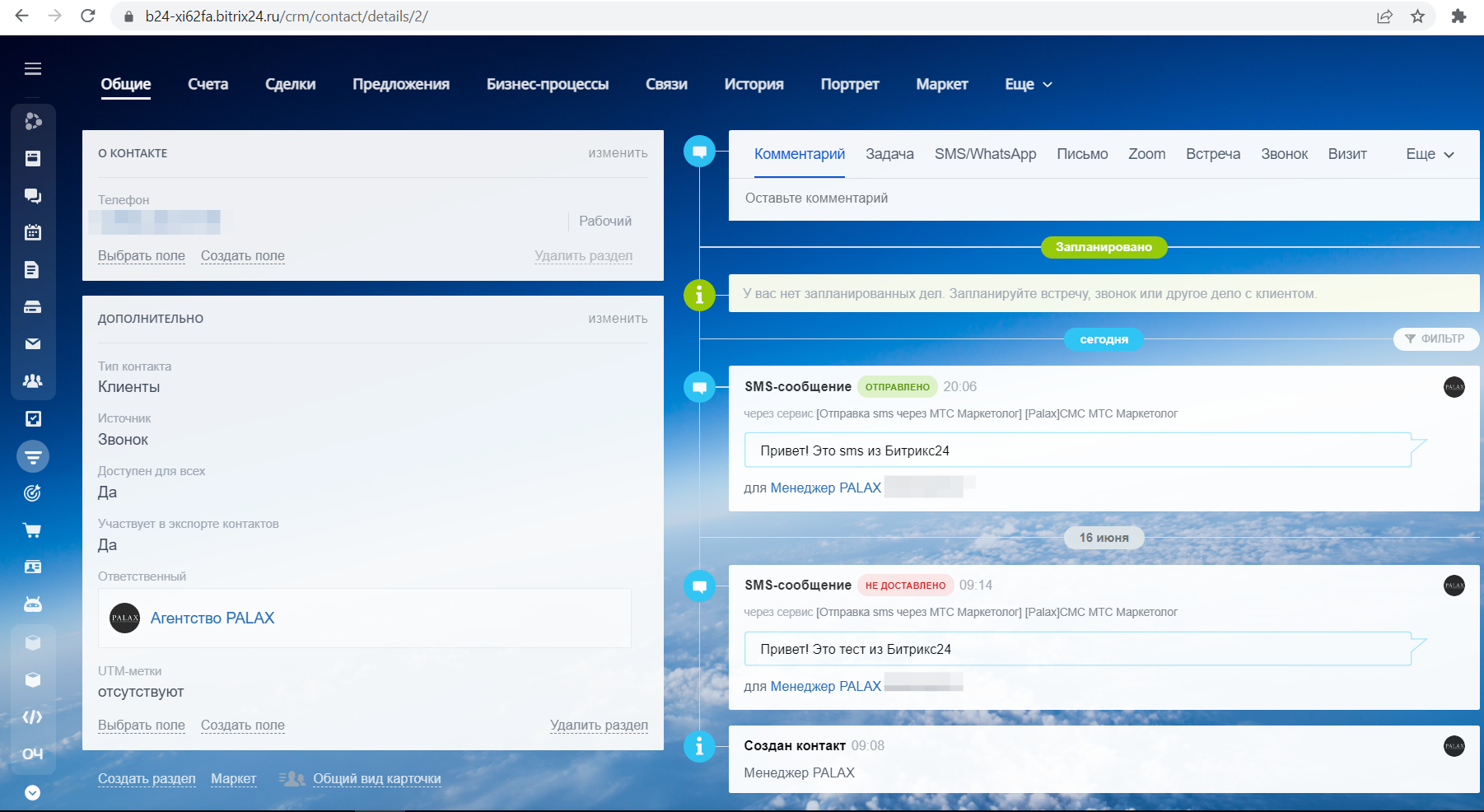Select the SMS/WhatsApp timeline tab
This screenshot has height=812, width=1484.
985,154
